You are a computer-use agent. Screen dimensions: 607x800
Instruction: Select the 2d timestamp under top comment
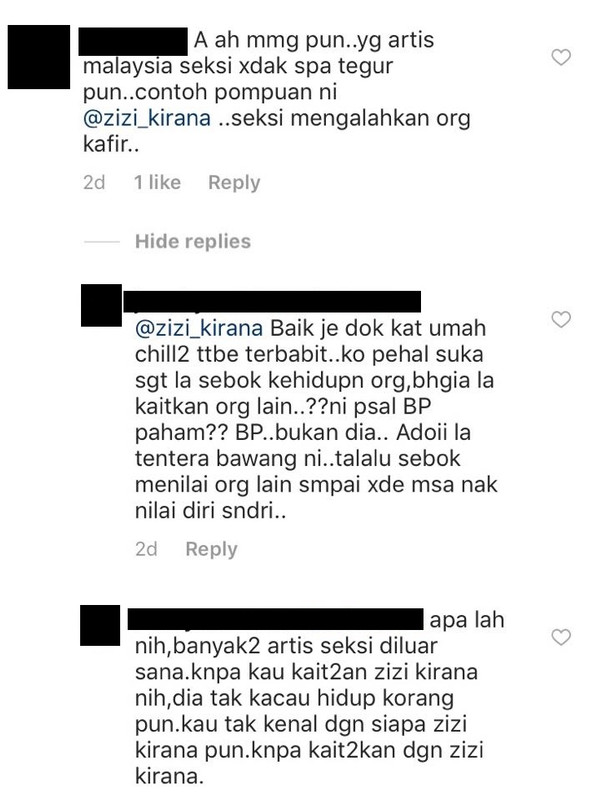tap(94, 183)
